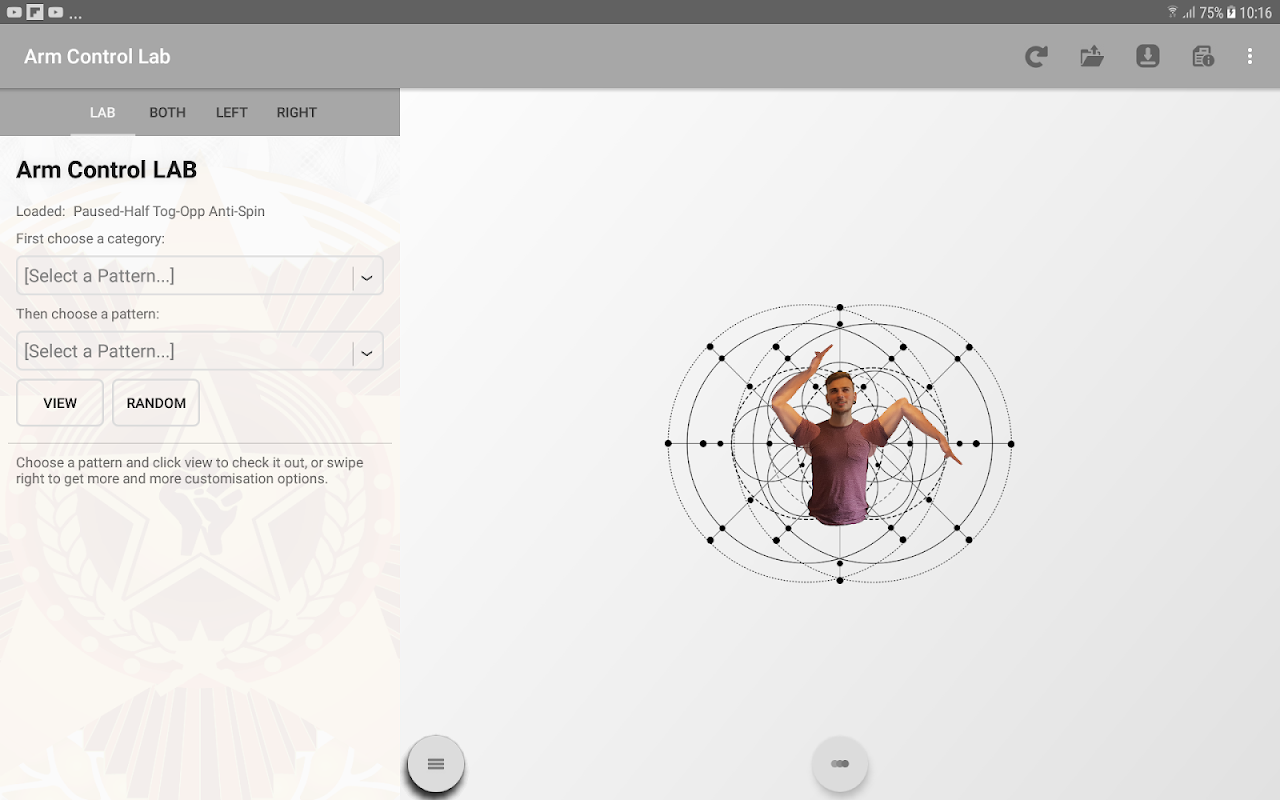Screen dimensions: 1280x800
Task: Open the load folder icon
Action: (1092, 57)
